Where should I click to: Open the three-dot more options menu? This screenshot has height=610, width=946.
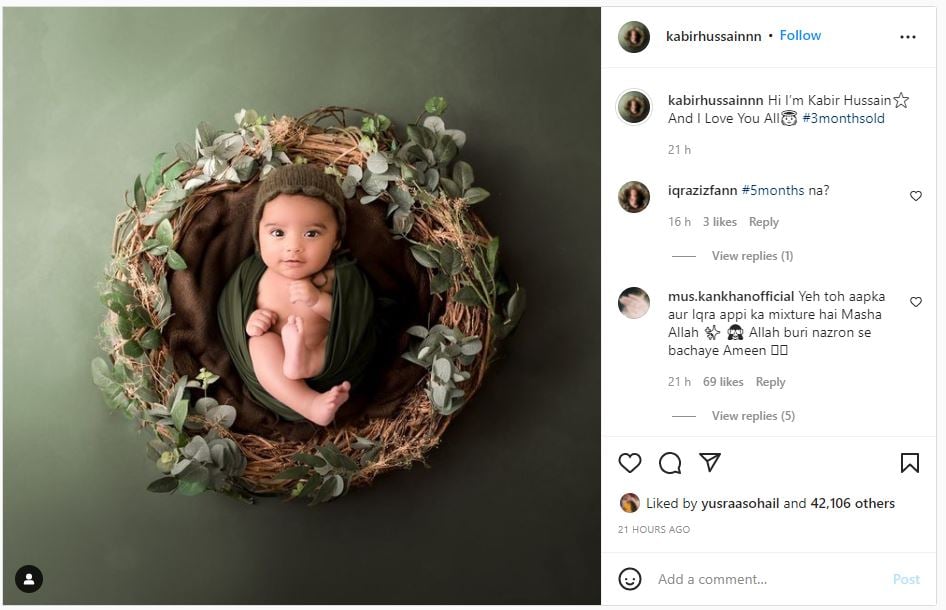pos(907,37)
